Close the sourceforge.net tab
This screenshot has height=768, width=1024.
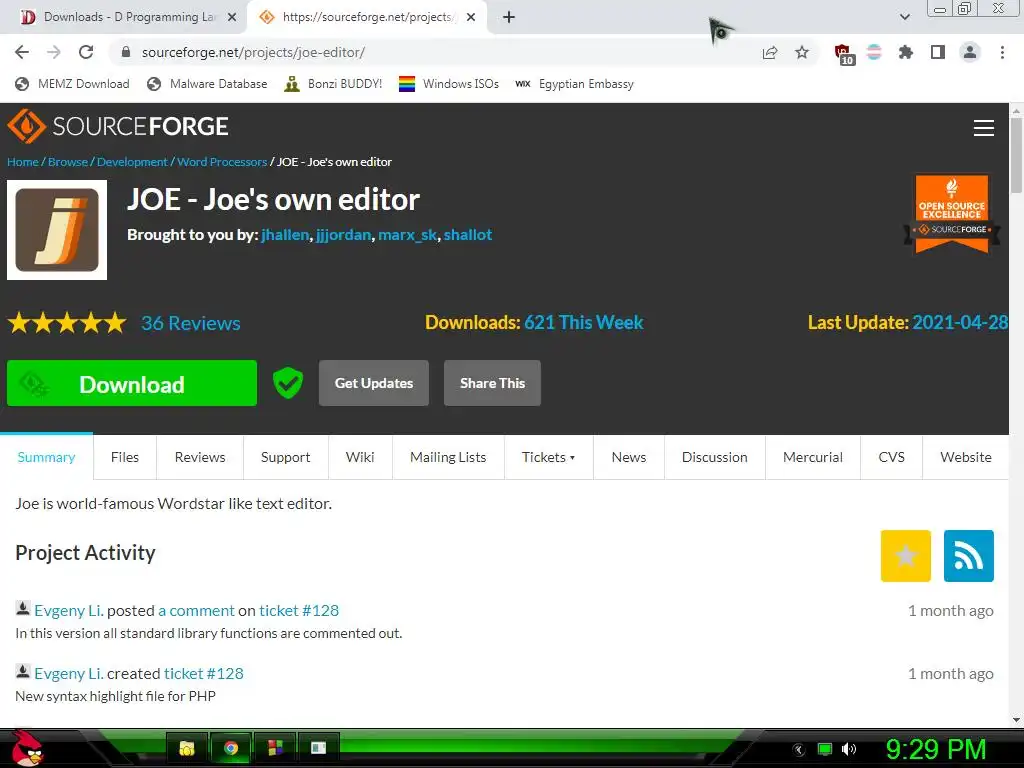471,18
